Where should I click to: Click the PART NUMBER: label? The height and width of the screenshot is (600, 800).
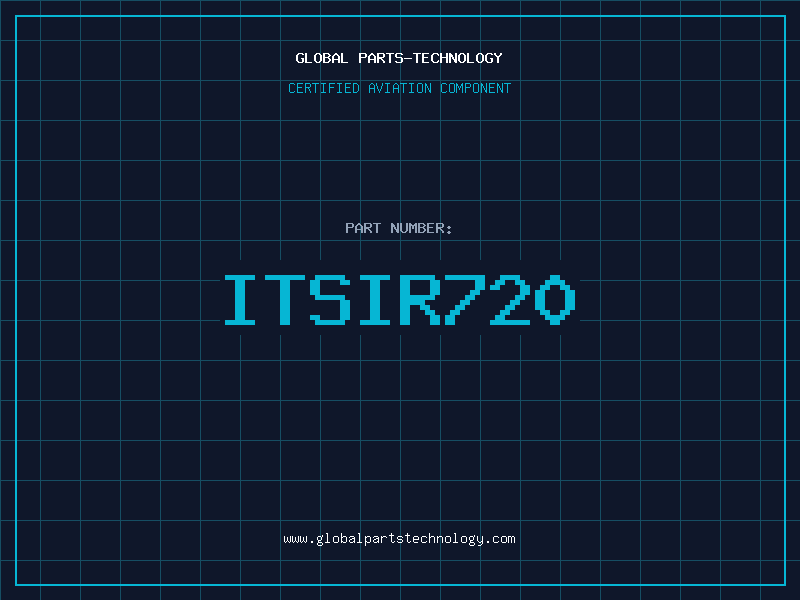(398, 228)
